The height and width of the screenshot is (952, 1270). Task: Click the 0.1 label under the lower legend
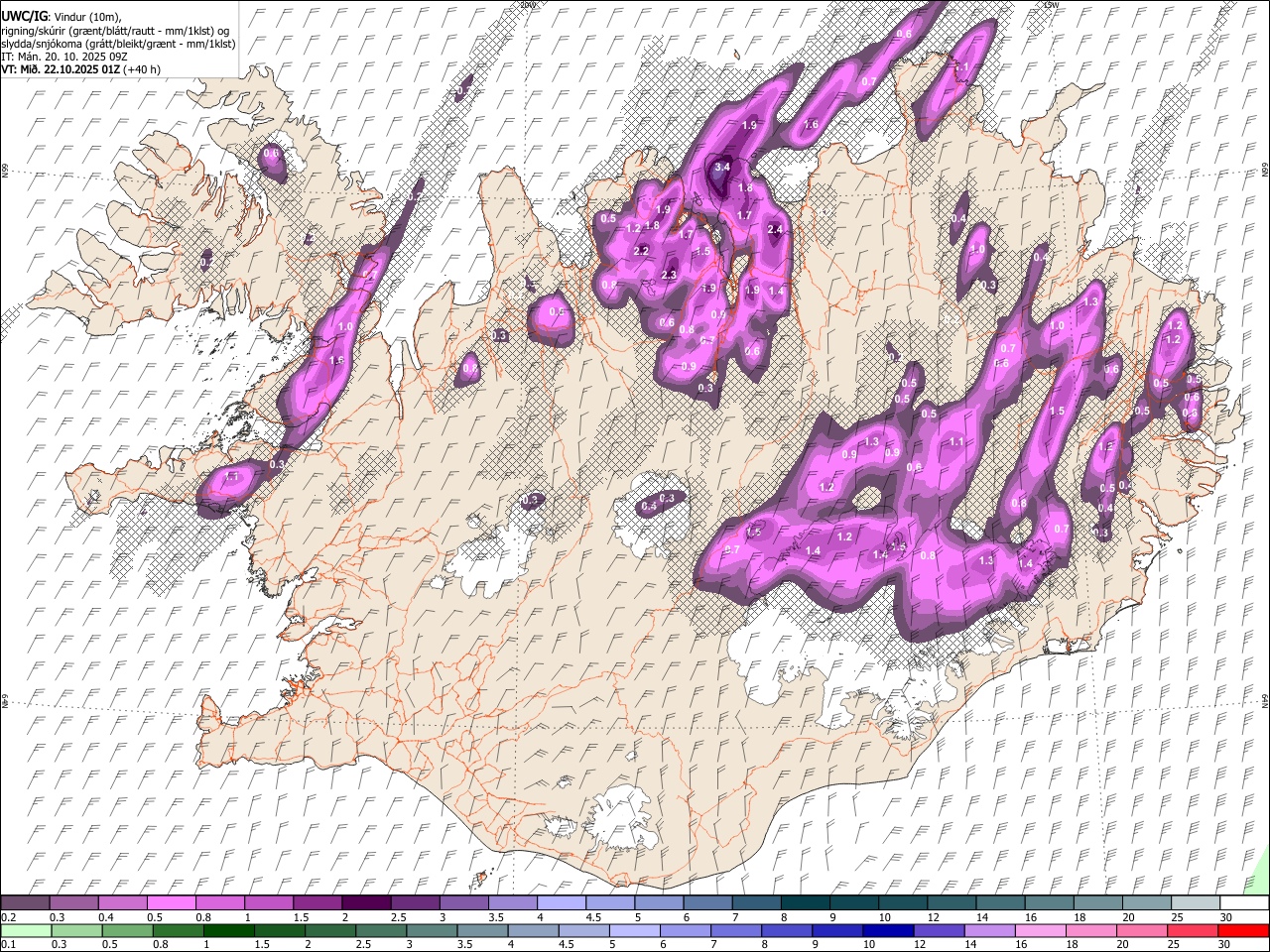(8, 945)
